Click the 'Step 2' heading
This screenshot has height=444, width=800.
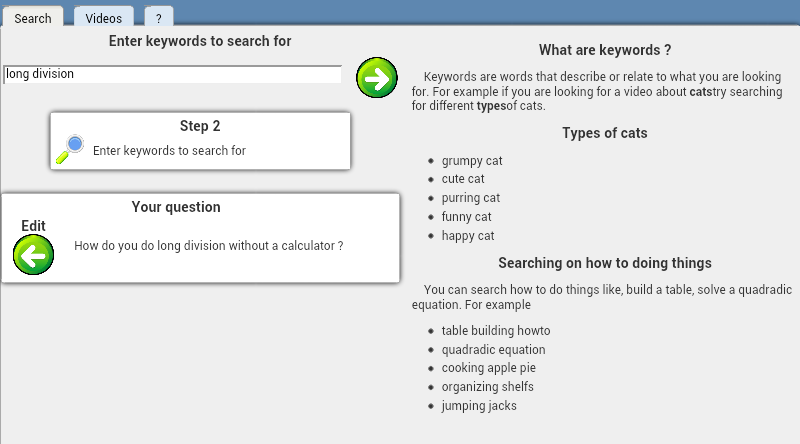[x=200, y=126]
